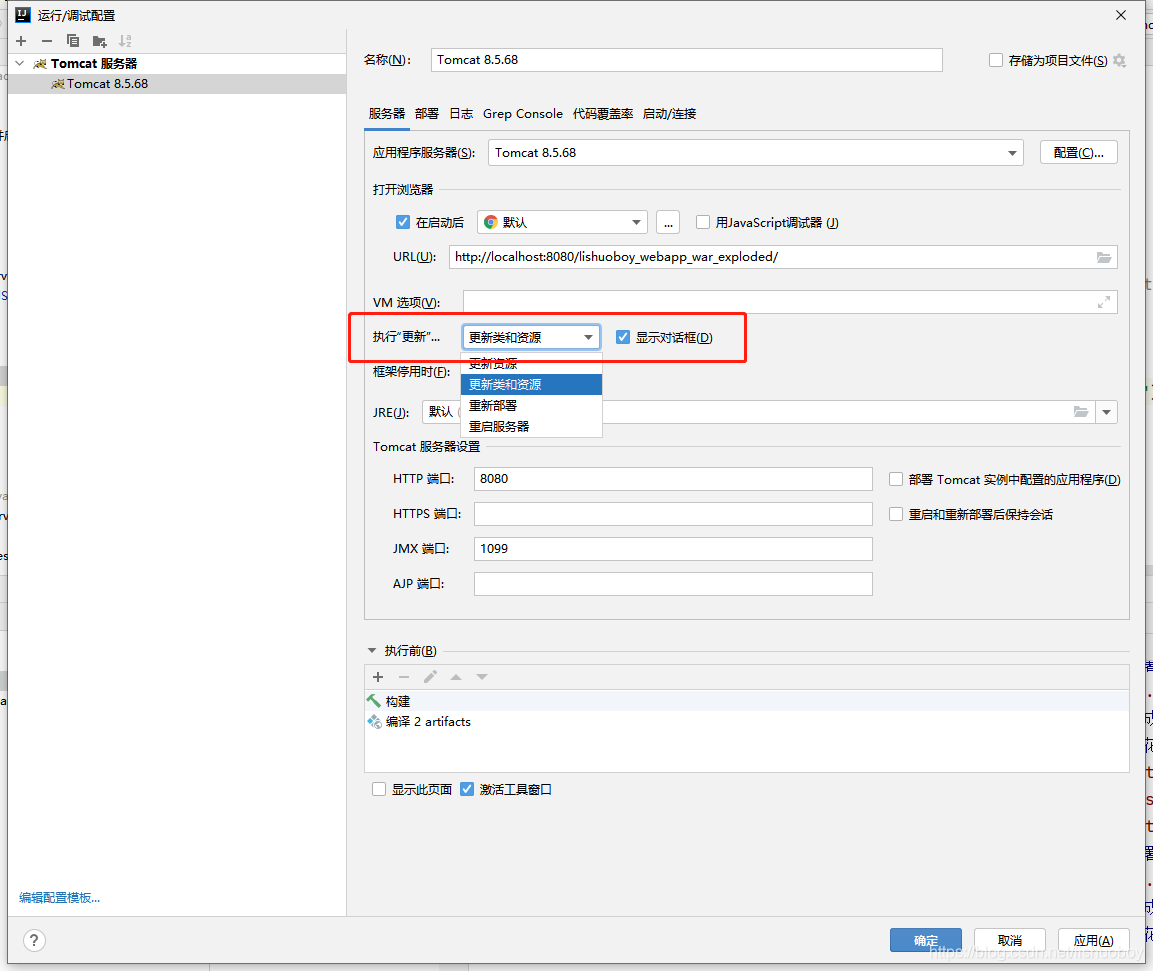Click into the URL input field

[772, 257]
